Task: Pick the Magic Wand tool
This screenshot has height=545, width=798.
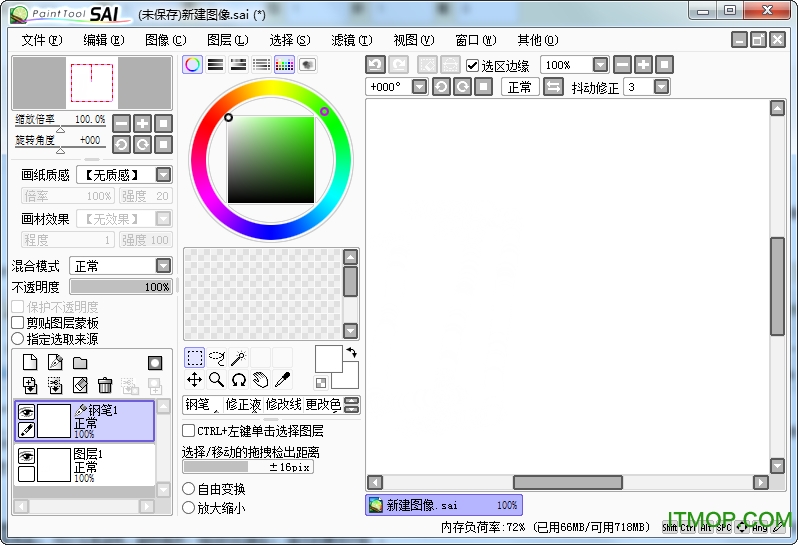Action: click(x=239, y=357)
